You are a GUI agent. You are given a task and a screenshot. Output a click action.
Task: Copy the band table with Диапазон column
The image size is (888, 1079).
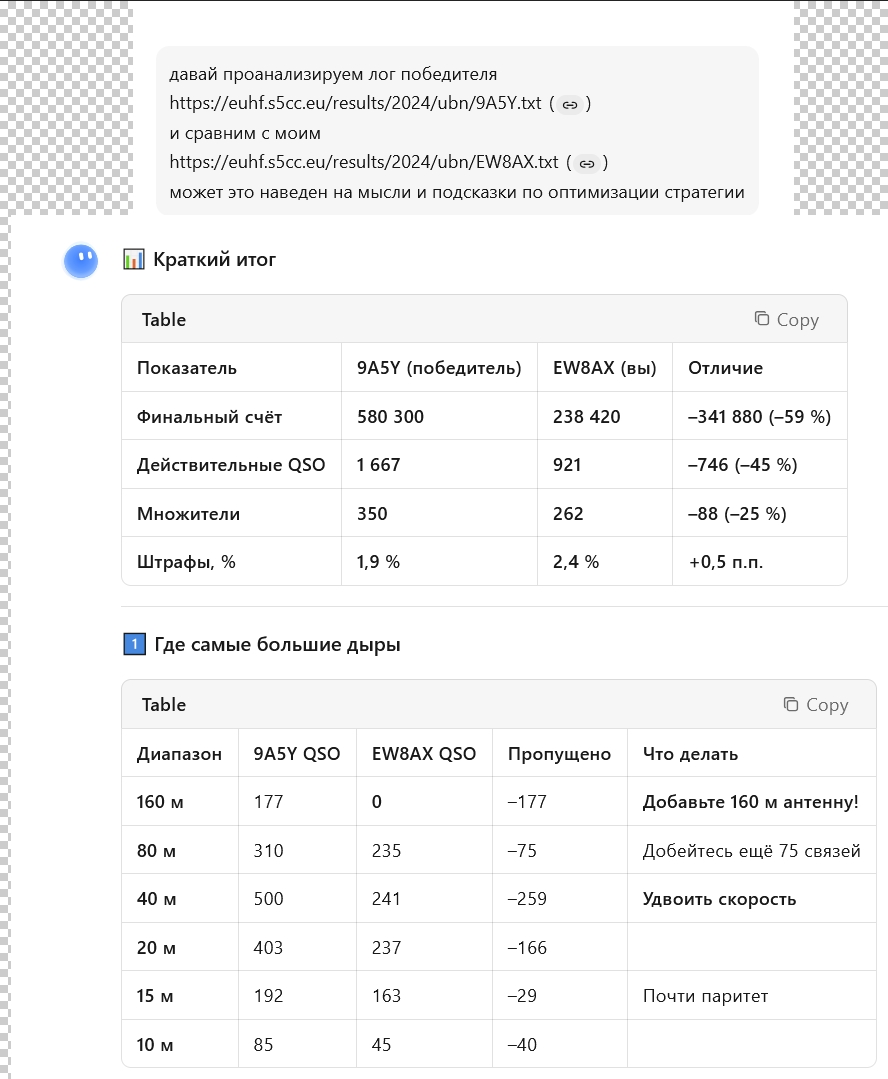pyautogui.click(x=815, y=705)
